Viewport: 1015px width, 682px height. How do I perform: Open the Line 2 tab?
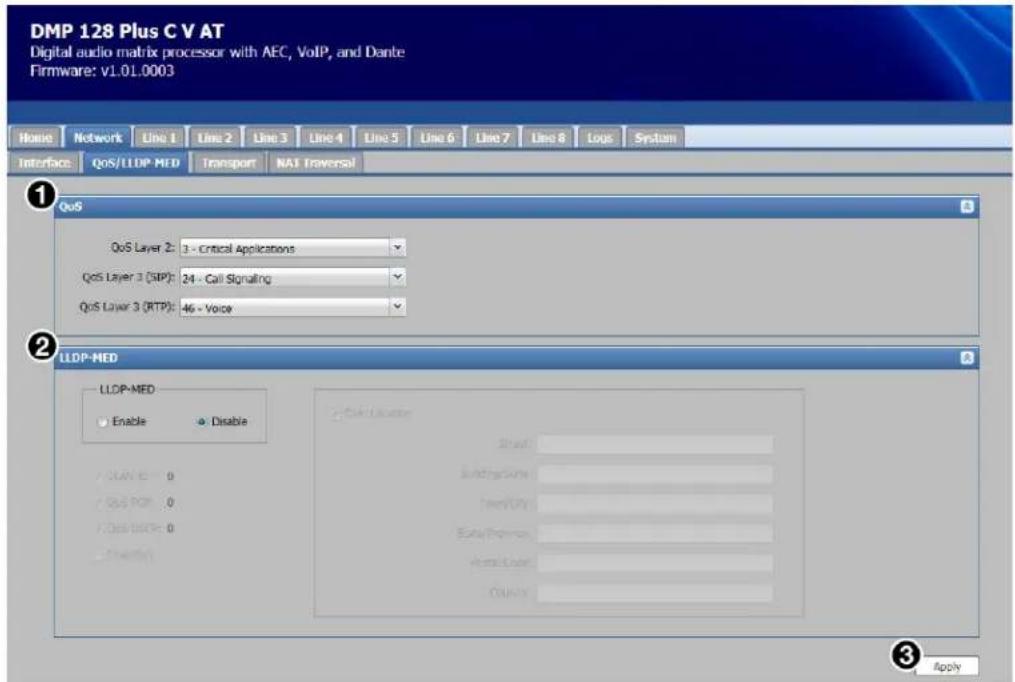tap(214, 137)
